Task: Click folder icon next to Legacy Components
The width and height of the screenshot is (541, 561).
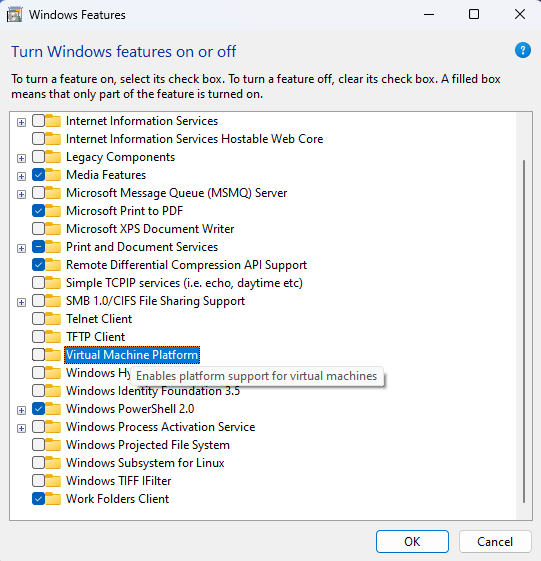Action: tap(53, 157)
